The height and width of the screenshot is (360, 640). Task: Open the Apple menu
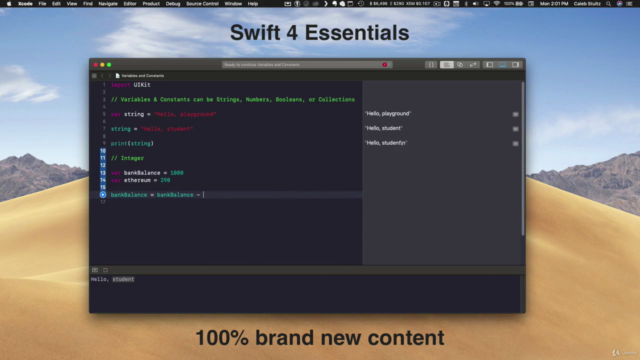[x=9, y=4]
